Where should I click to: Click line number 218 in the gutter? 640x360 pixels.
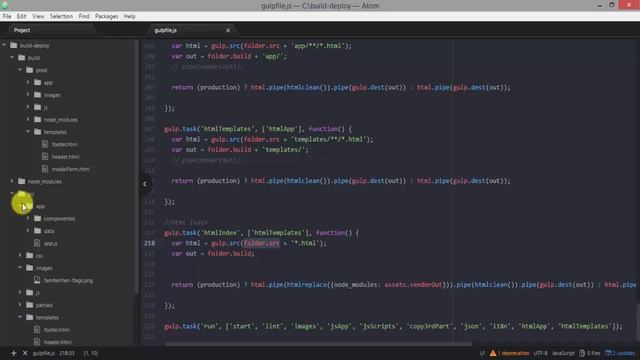pyautogui.click(x=149, y=243)
